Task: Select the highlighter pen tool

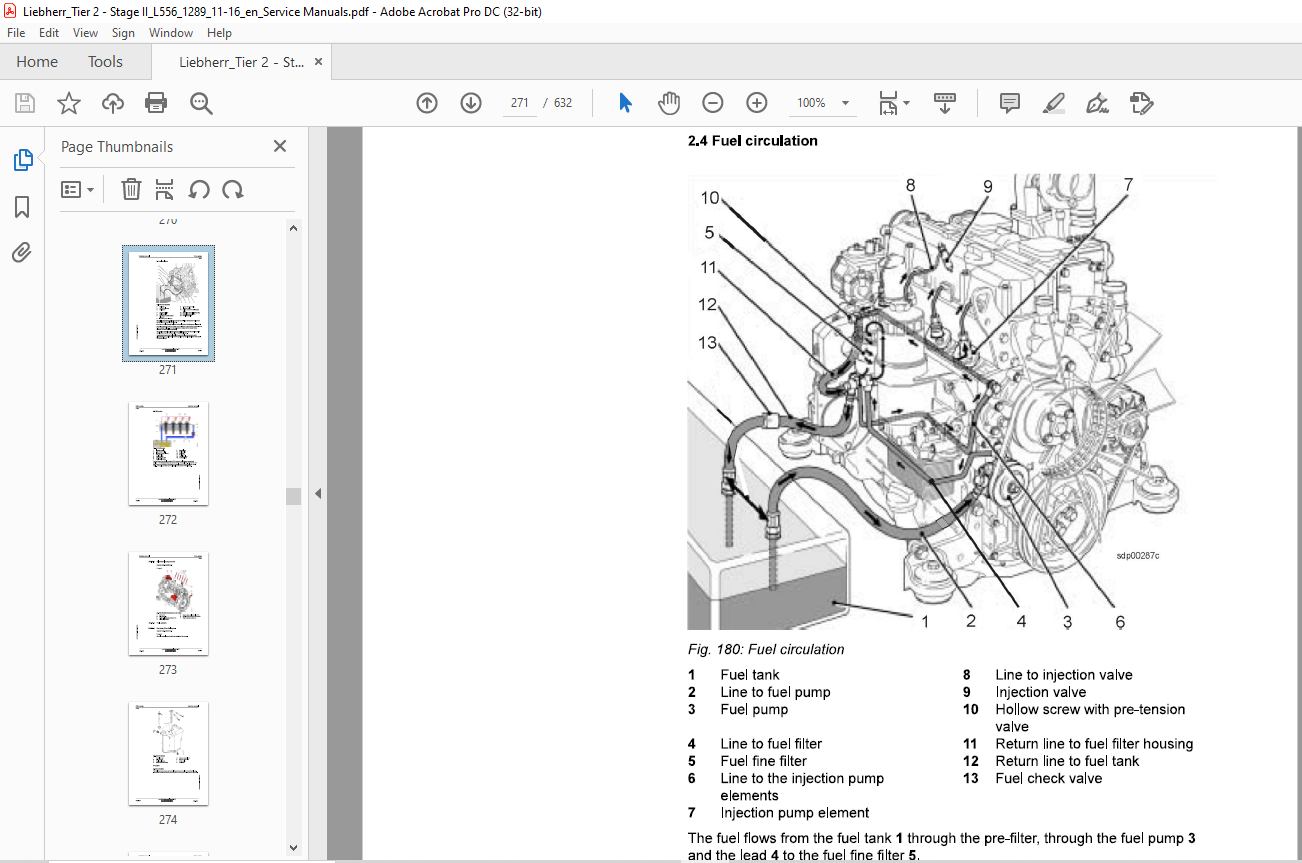Action: (1054, 103)
